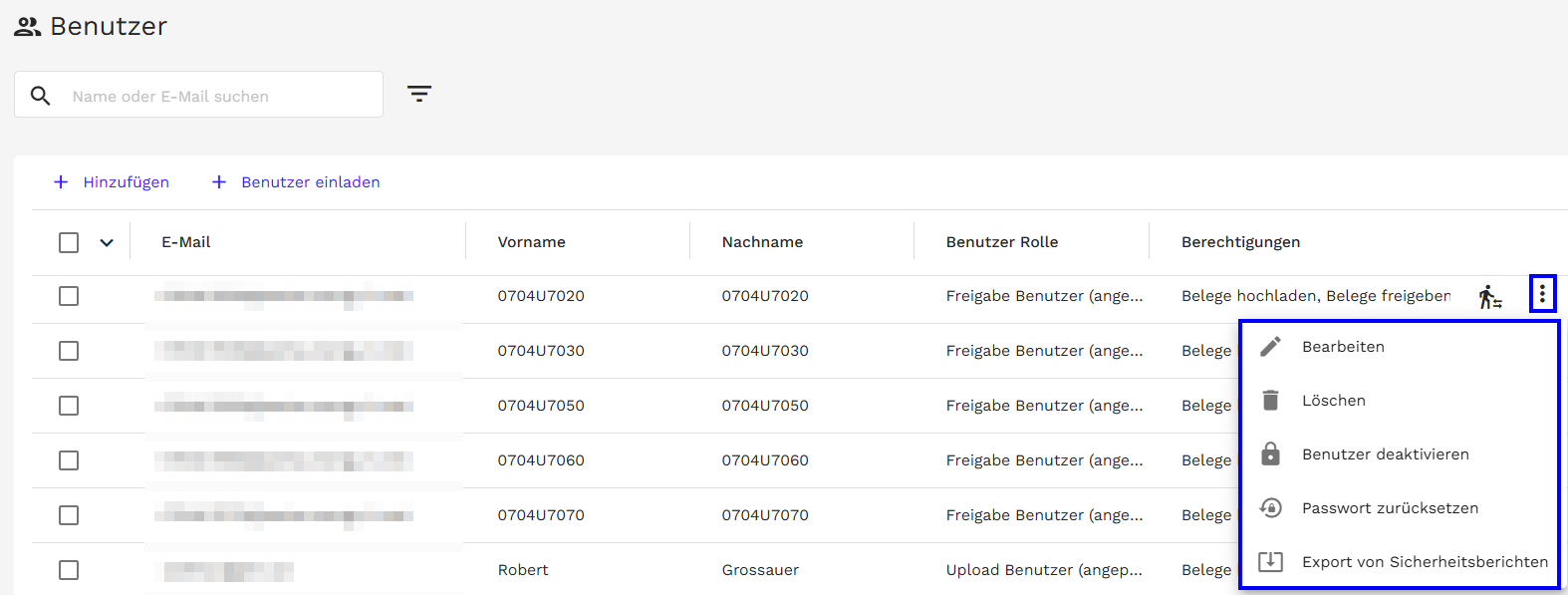Select the checkbox for Robert Grossauer
The width and height of the screenshot is (1568, 595).
69,570
